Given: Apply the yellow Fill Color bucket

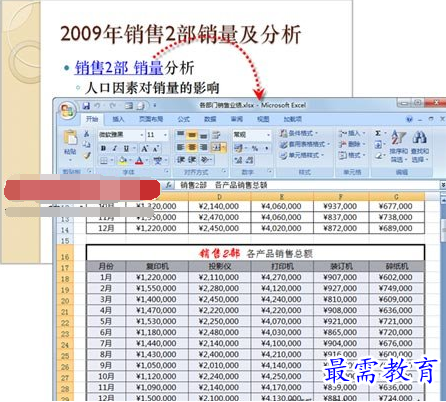Looking at the screenshot, I should (x=122, y=161).
